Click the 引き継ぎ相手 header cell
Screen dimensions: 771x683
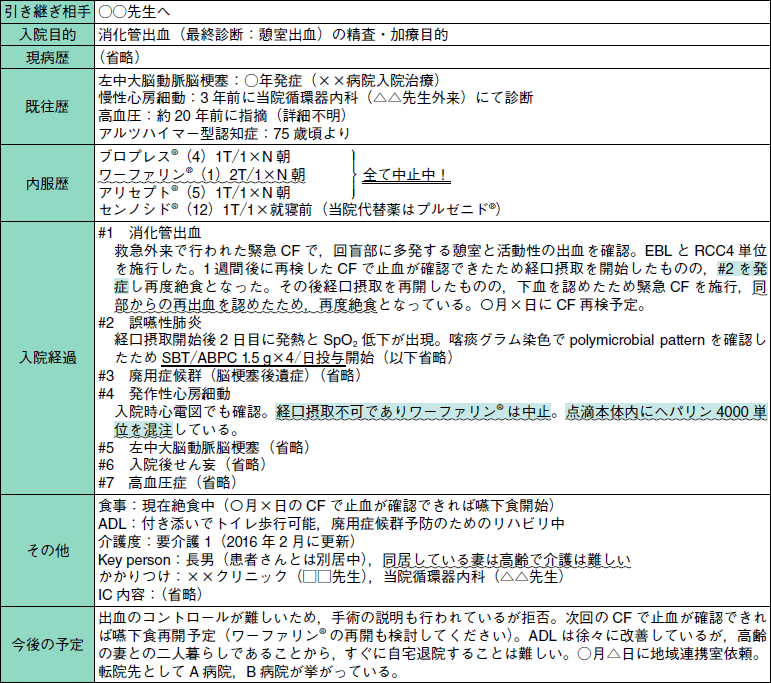(x=47, y=12)
